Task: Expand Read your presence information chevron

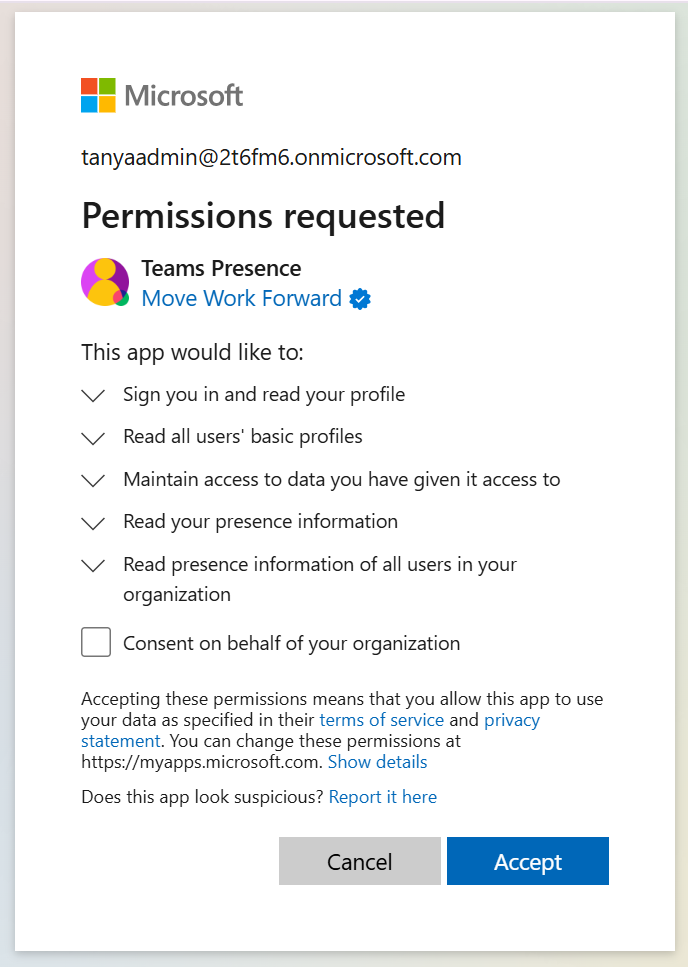Action: (93, 522)
